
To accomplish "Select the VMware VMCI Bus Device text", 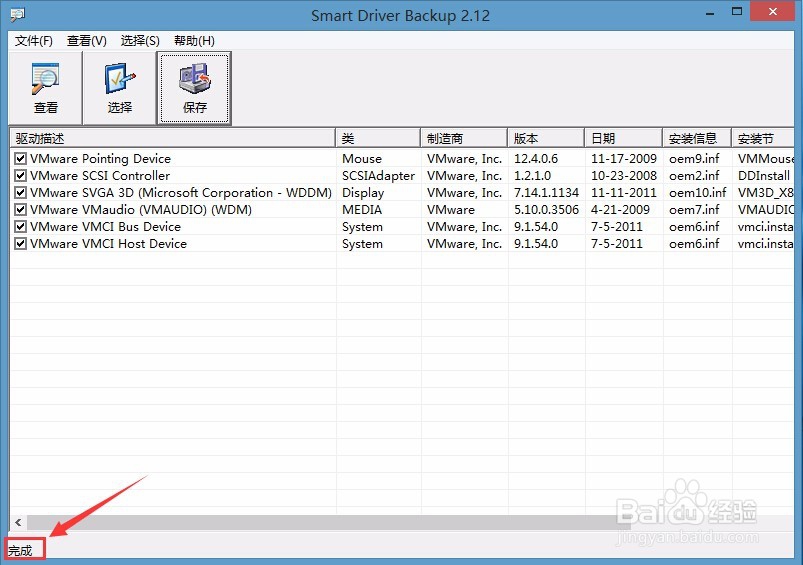I will tap(105, 226).
